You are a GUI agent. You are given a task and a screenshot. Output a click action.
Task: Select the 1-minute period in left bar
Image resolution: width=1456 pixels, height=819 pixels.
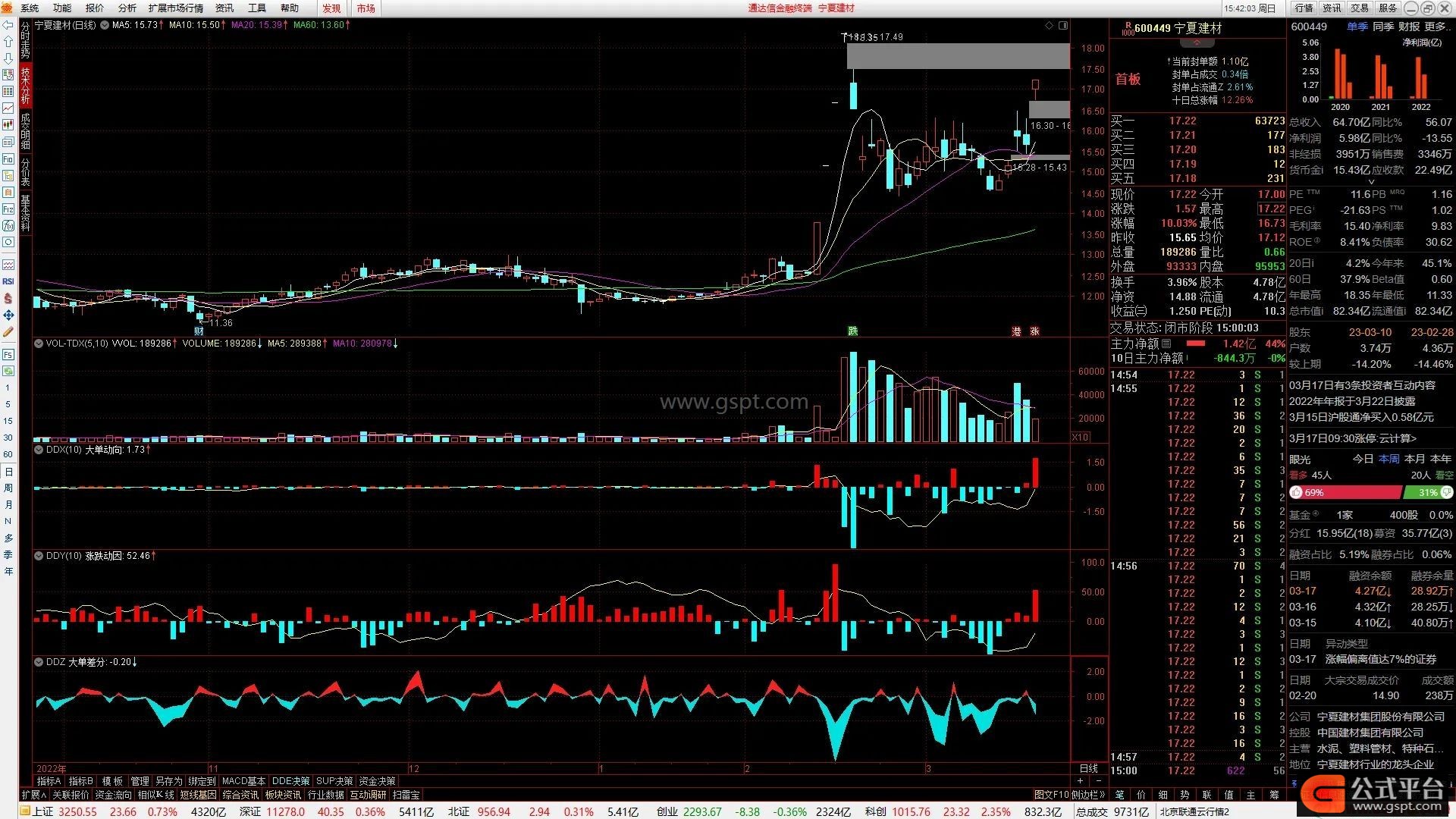pos(8,388)
